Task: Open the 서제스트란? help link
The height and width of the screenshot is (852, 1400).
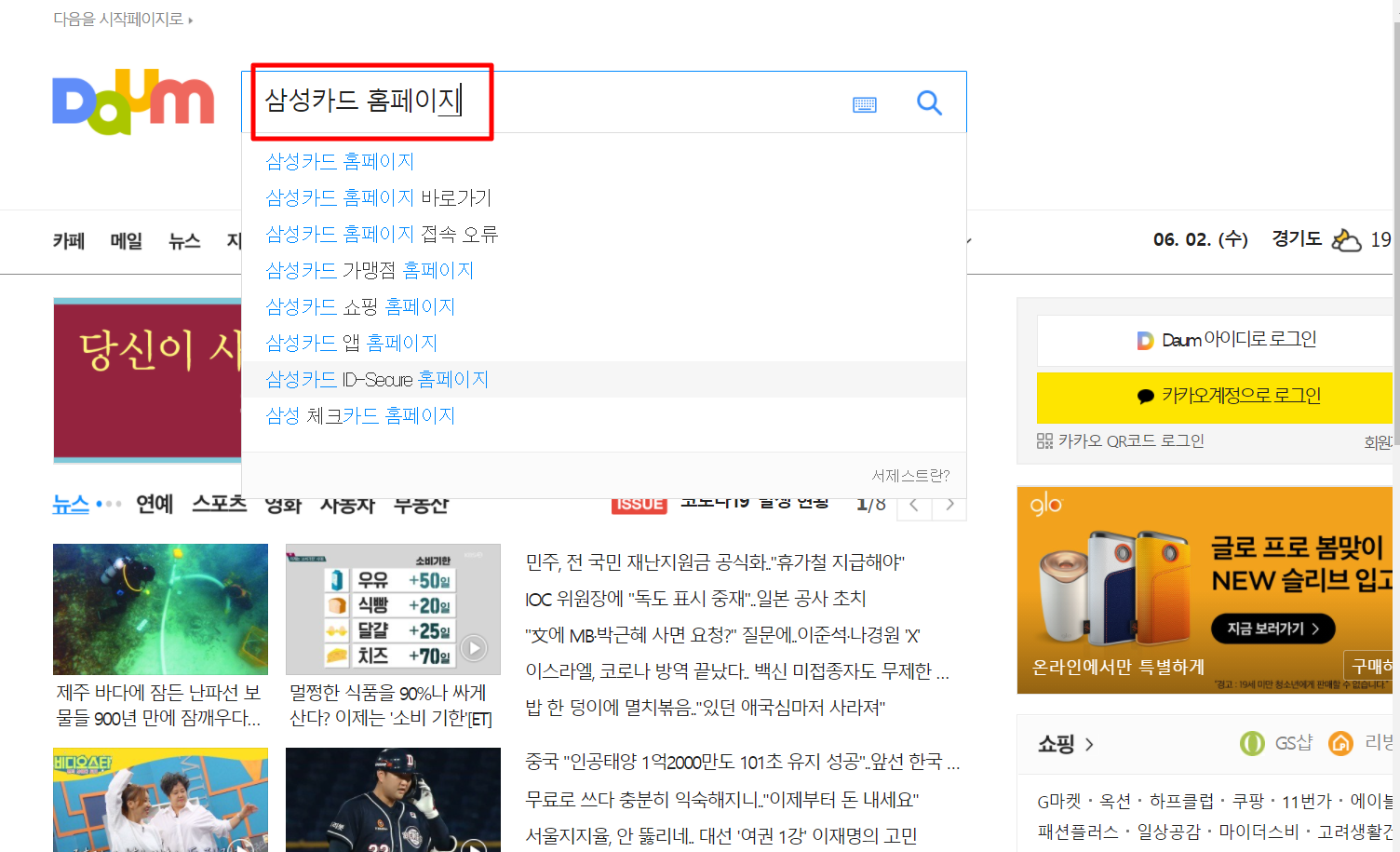Action: point(910,476)
